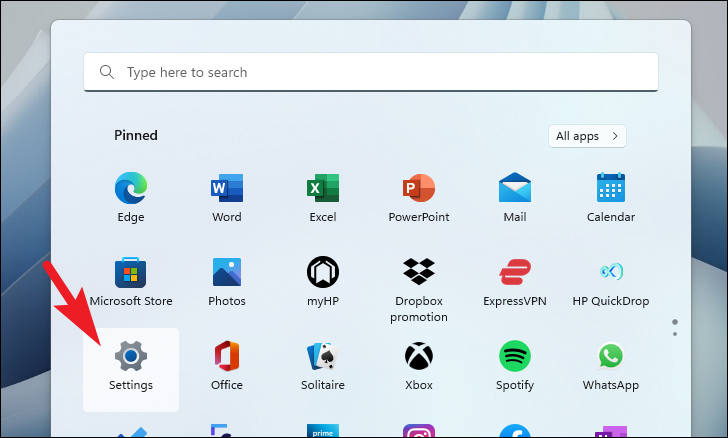This screenshot has height=438, width=728.
Task: Open the Solitaire game
Action: pyautogui.click(x=323, y=356)
